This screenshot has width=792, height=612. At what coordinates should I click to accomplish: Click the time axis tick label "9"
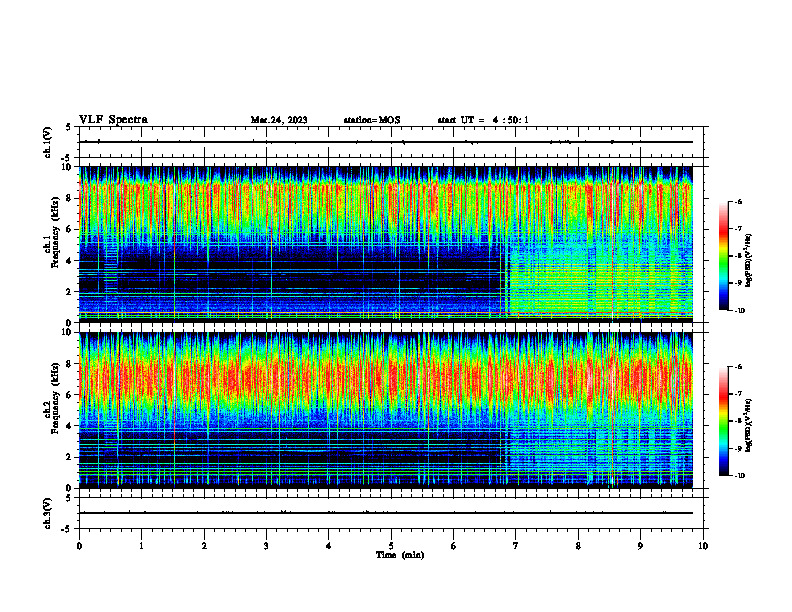point(640,546)
